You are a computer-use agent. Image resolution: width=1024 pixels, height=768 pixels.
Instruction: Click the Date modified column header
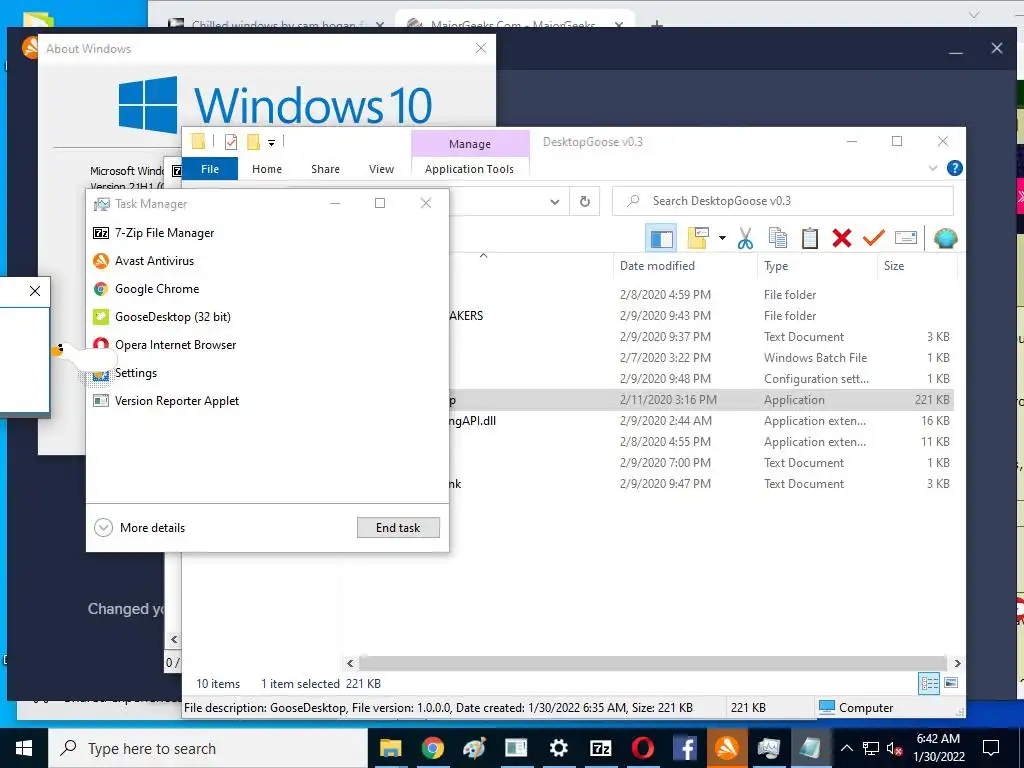tap(657, 266)
